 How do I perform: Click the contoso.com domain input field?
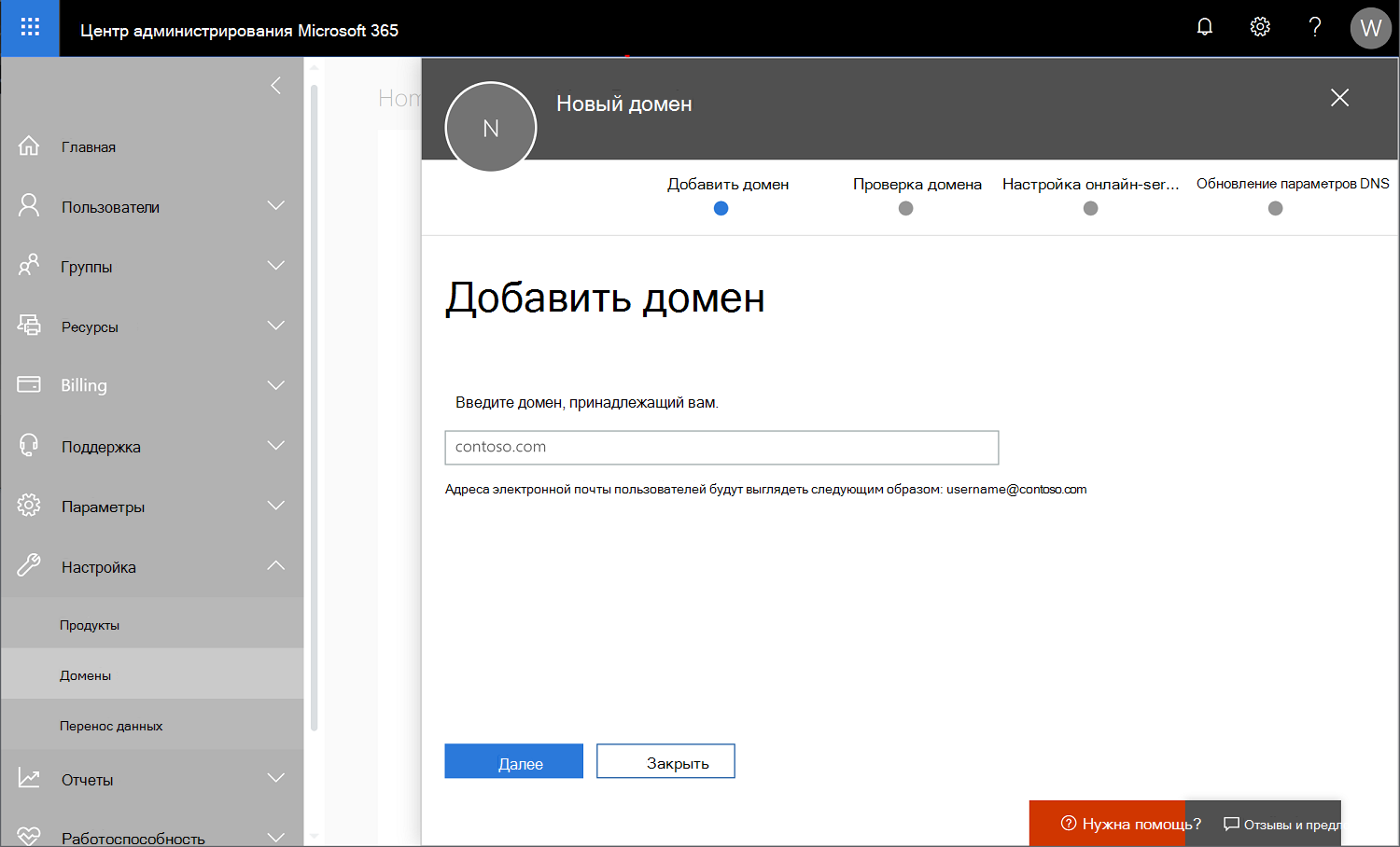(721, 447)
